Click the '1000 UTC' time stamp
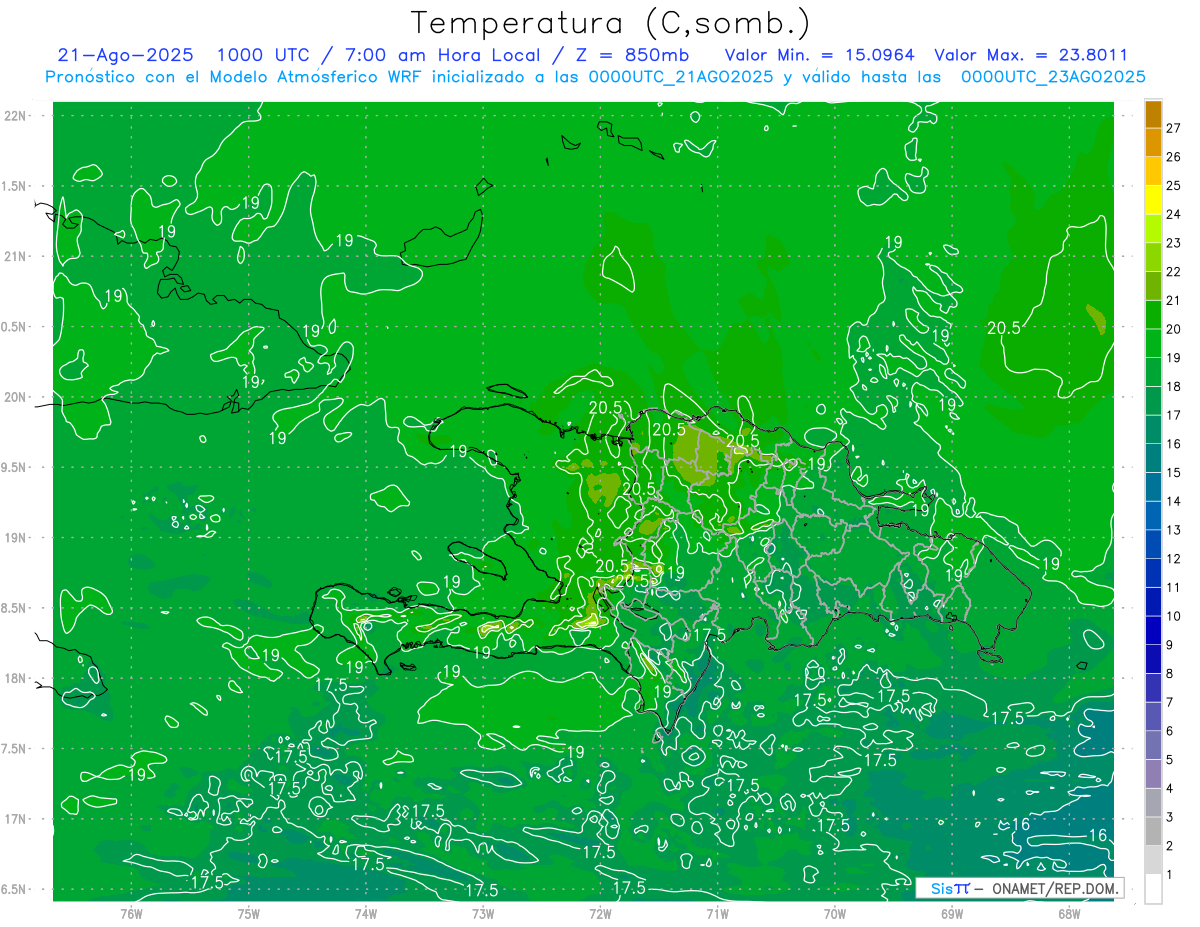Screen dimensions: 1200x927 262,55
